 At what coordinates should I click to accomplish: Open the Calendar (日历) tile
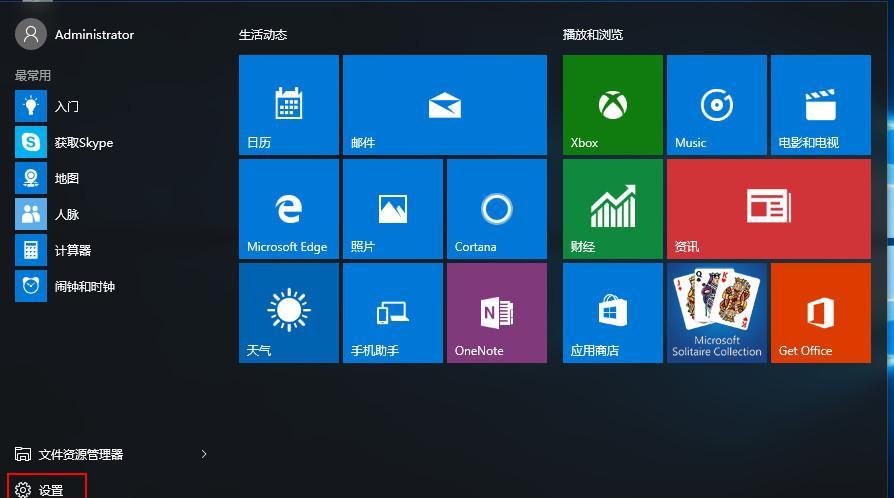click(288, 105)
